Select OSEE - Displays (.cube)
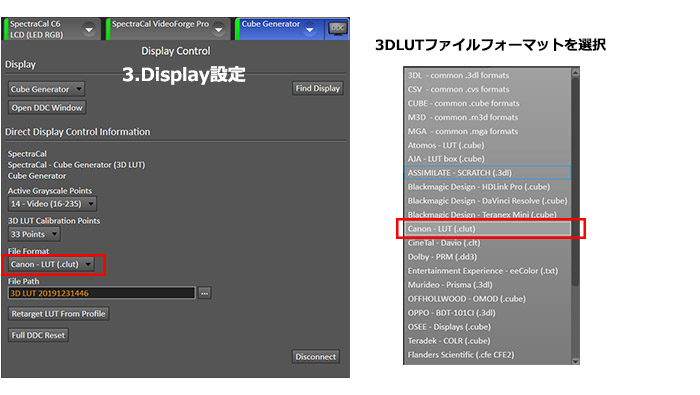 pyautogui.click(x=488, y=327)
